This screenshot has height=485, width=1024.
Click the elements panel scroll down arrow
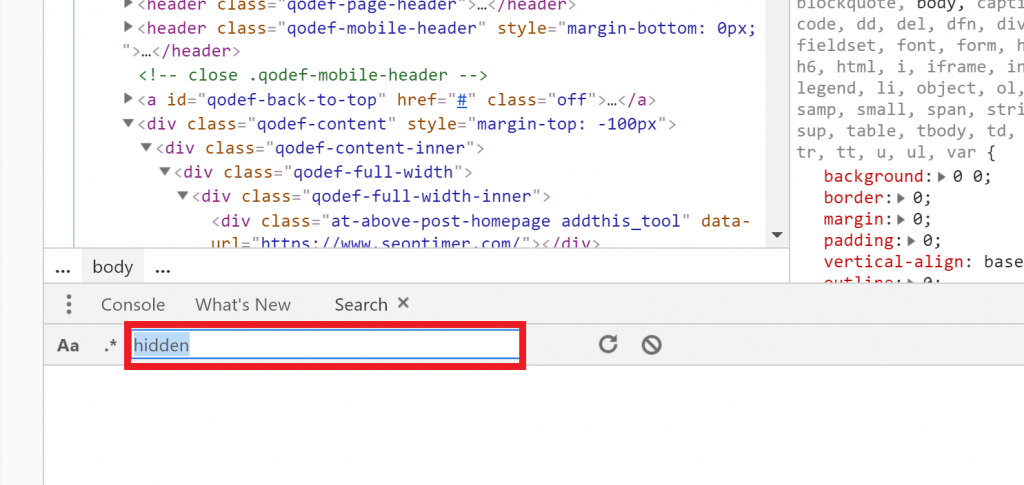pyautogui.click(x=775, y=235)
